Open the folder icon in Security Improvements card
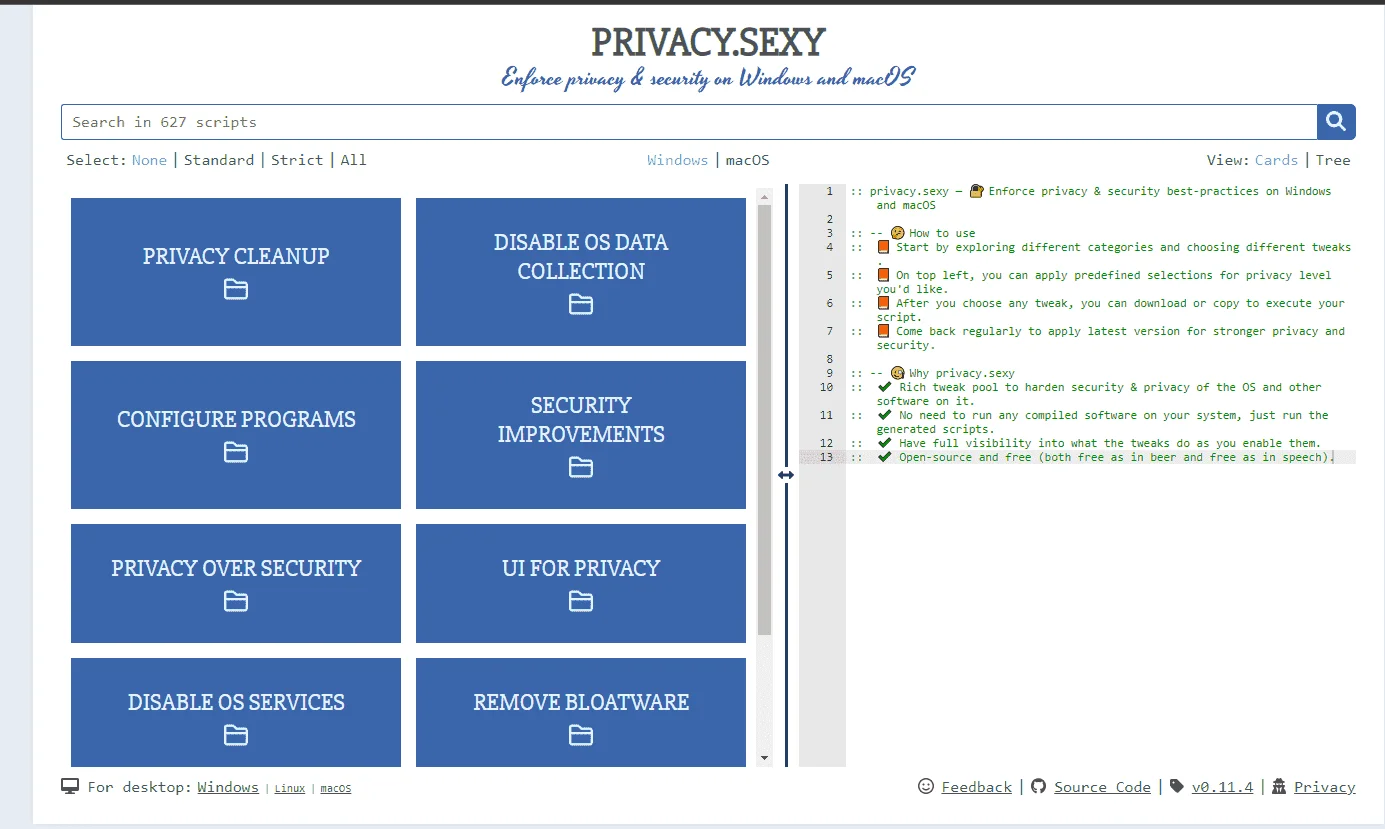 coord(581,467)
